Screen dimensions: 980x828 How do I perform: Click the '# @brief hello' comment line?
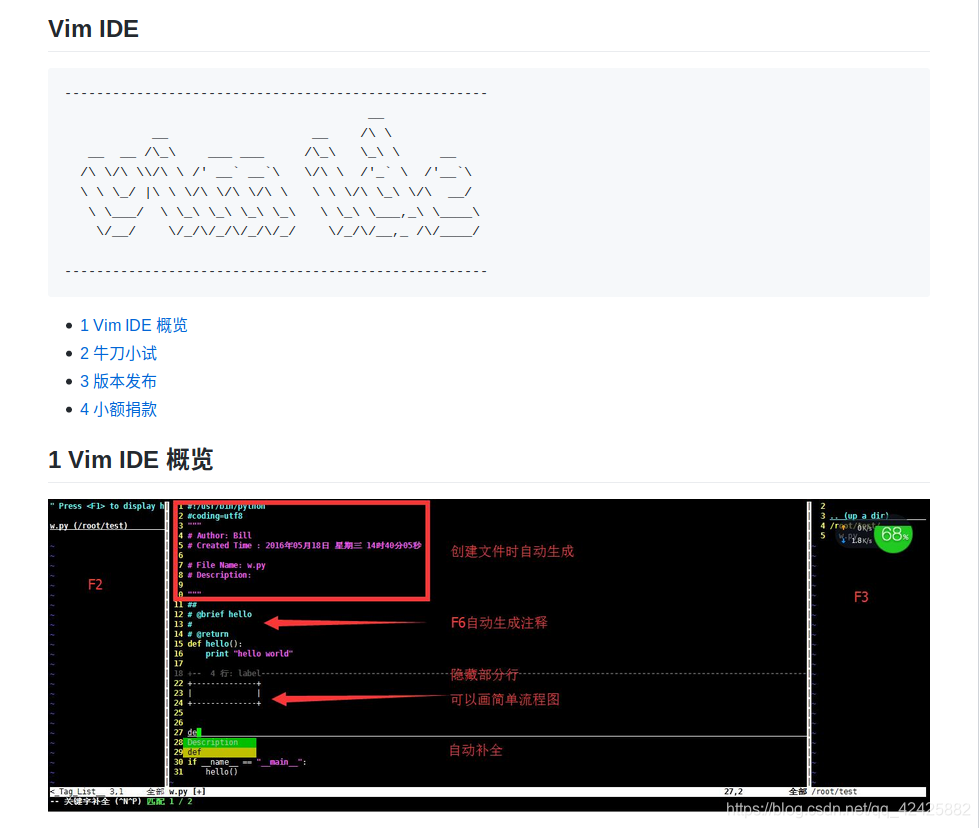[219, 614]
